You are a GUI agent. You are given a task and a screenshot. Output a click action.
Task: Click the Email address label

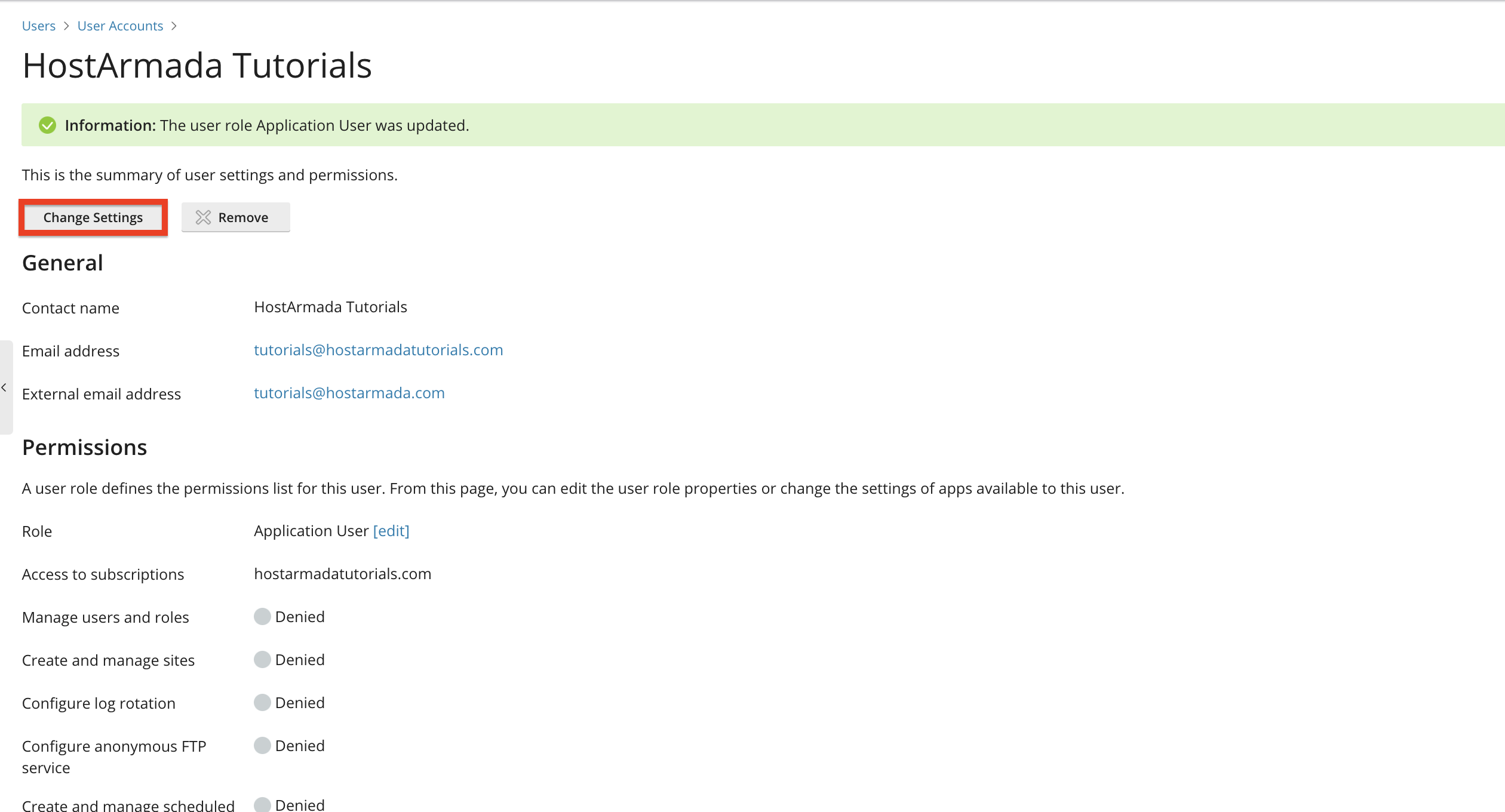(x=70, y=351)
